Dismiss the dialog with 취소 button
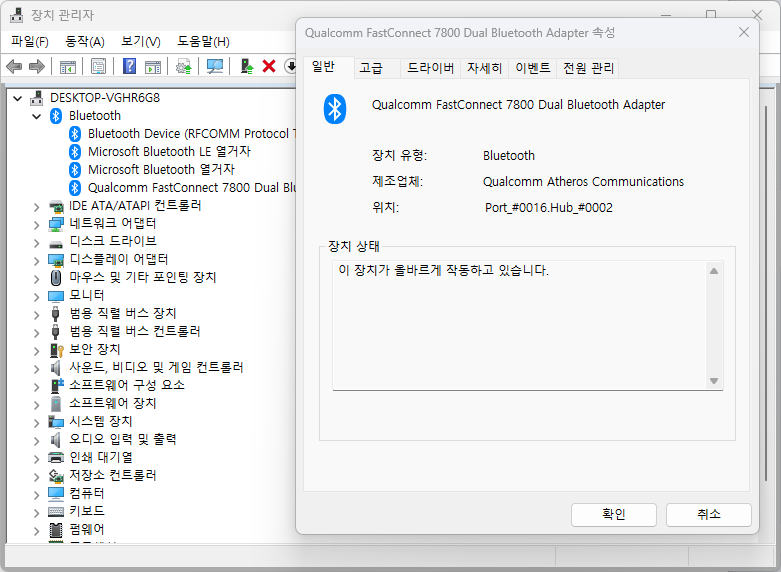The image size is (781, 572). tap(708, 514)
